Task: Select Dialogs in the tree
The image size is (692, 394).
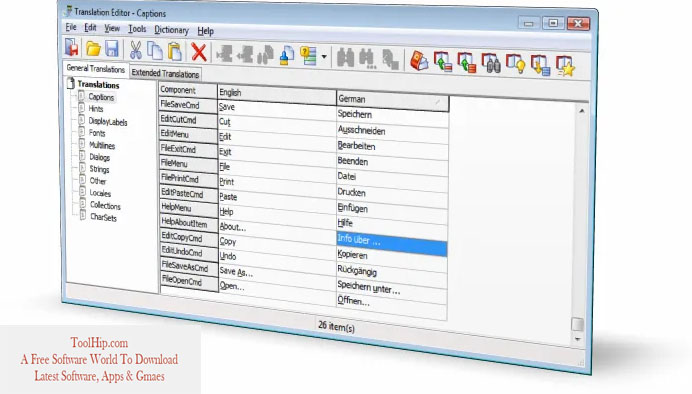Action: coord(100,158)
